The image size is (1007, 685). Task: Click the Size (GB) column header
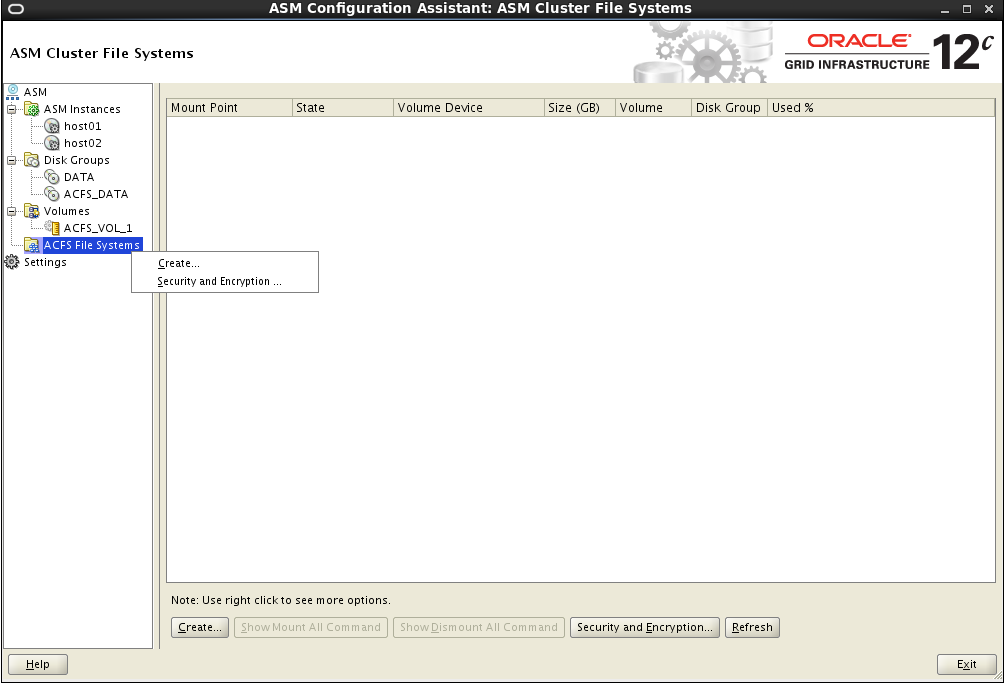(x=580, y=108)
